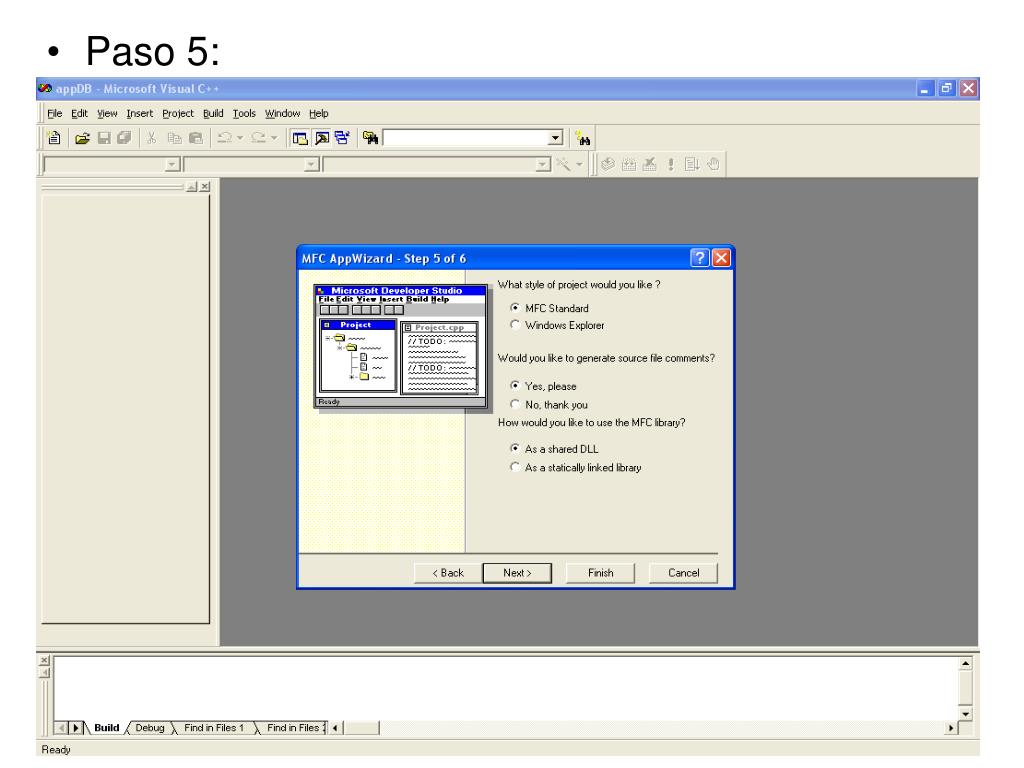Click the output pane scroll-down arrow
This screenshot has width=1024, height=768.
click(965, 714)
